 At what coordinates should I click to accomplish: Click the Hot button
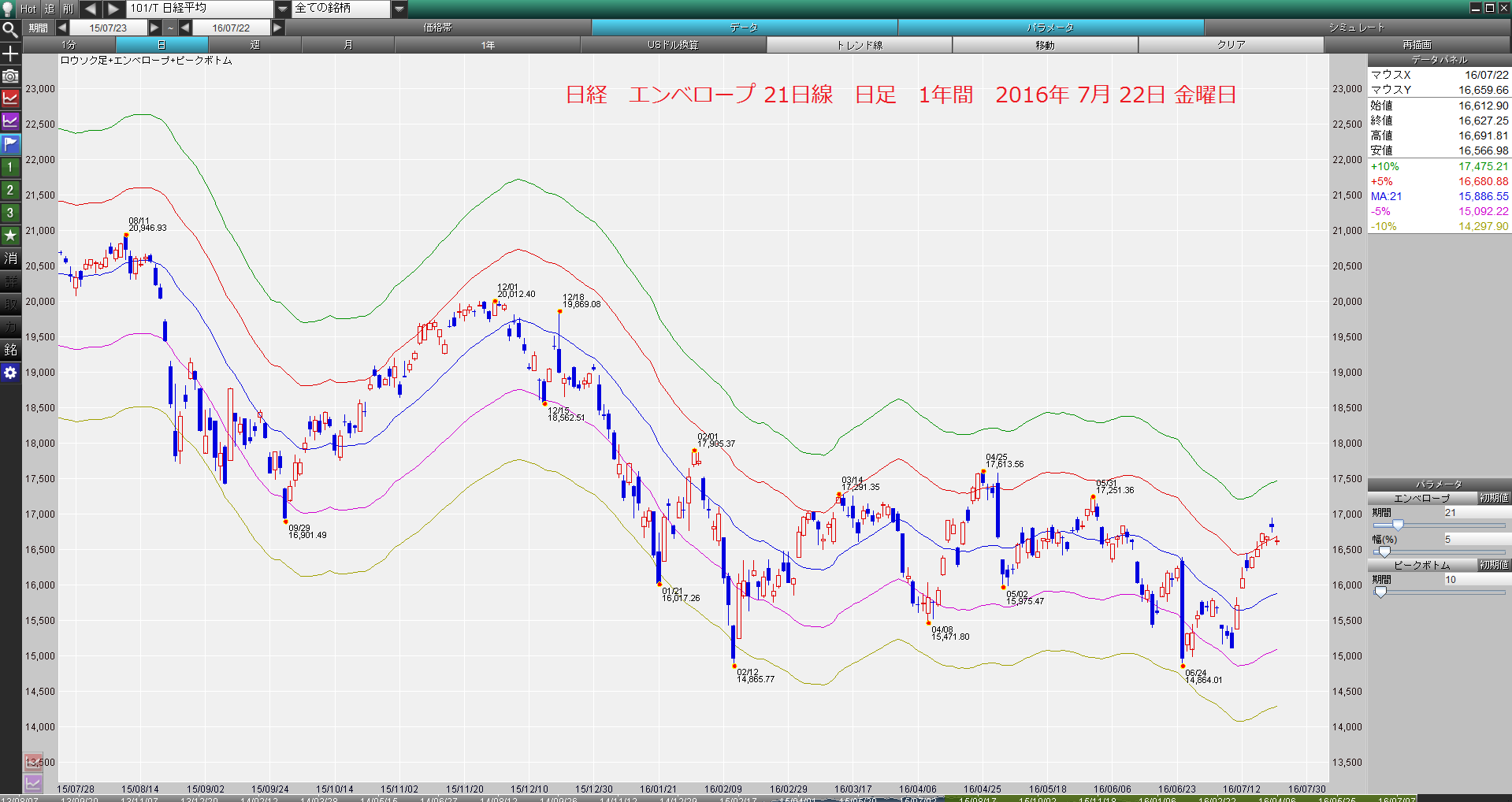pos(28,9)
